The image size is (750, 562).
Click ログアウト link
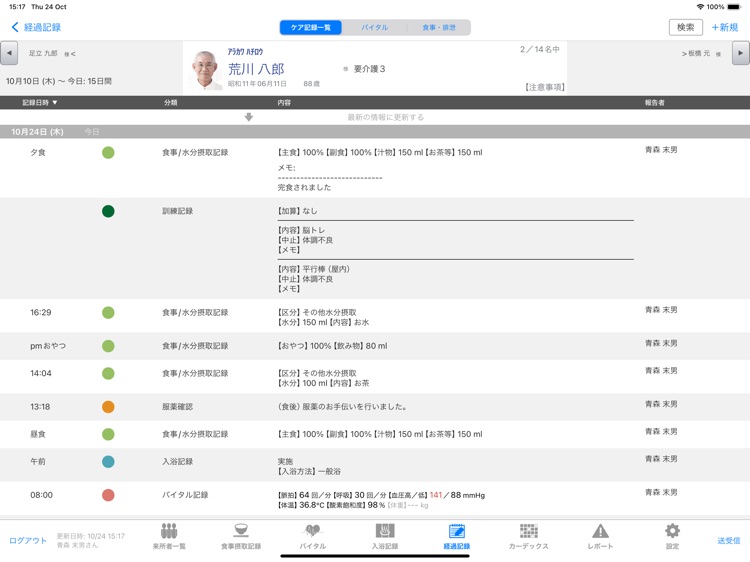[28, 540]
